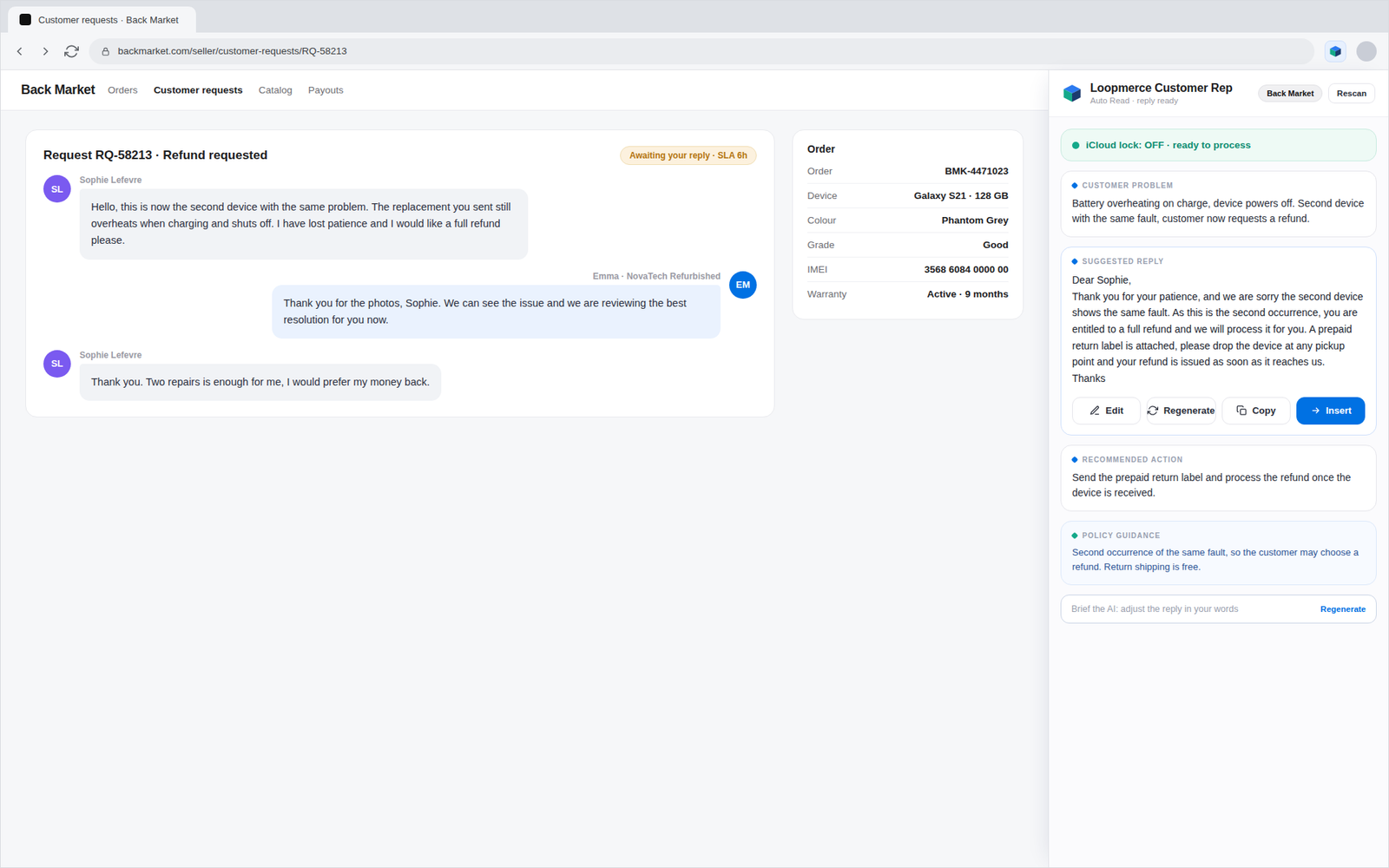Click the iCloud lock OFF status banner
The image size is (1389, 868).
pos(1218,145)
